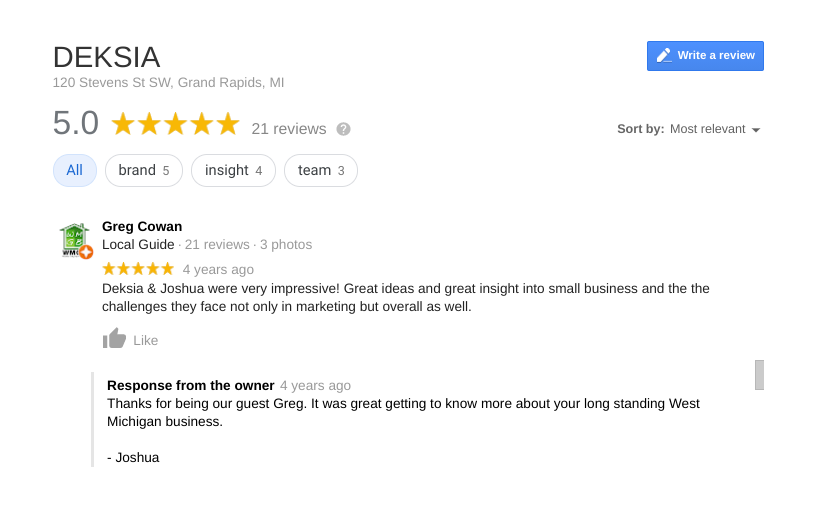Click the Like text label

pos(145,340)
